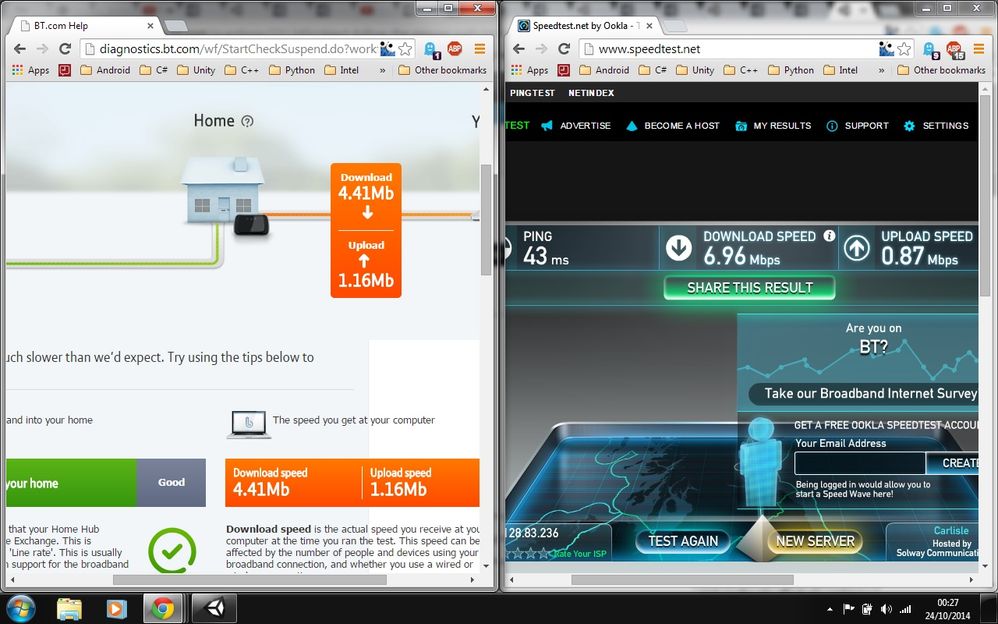The height and width of the screenshot is (624, 998).
Task: Show hidden bookmarks chevron in BT window
Action: (383, 71)
